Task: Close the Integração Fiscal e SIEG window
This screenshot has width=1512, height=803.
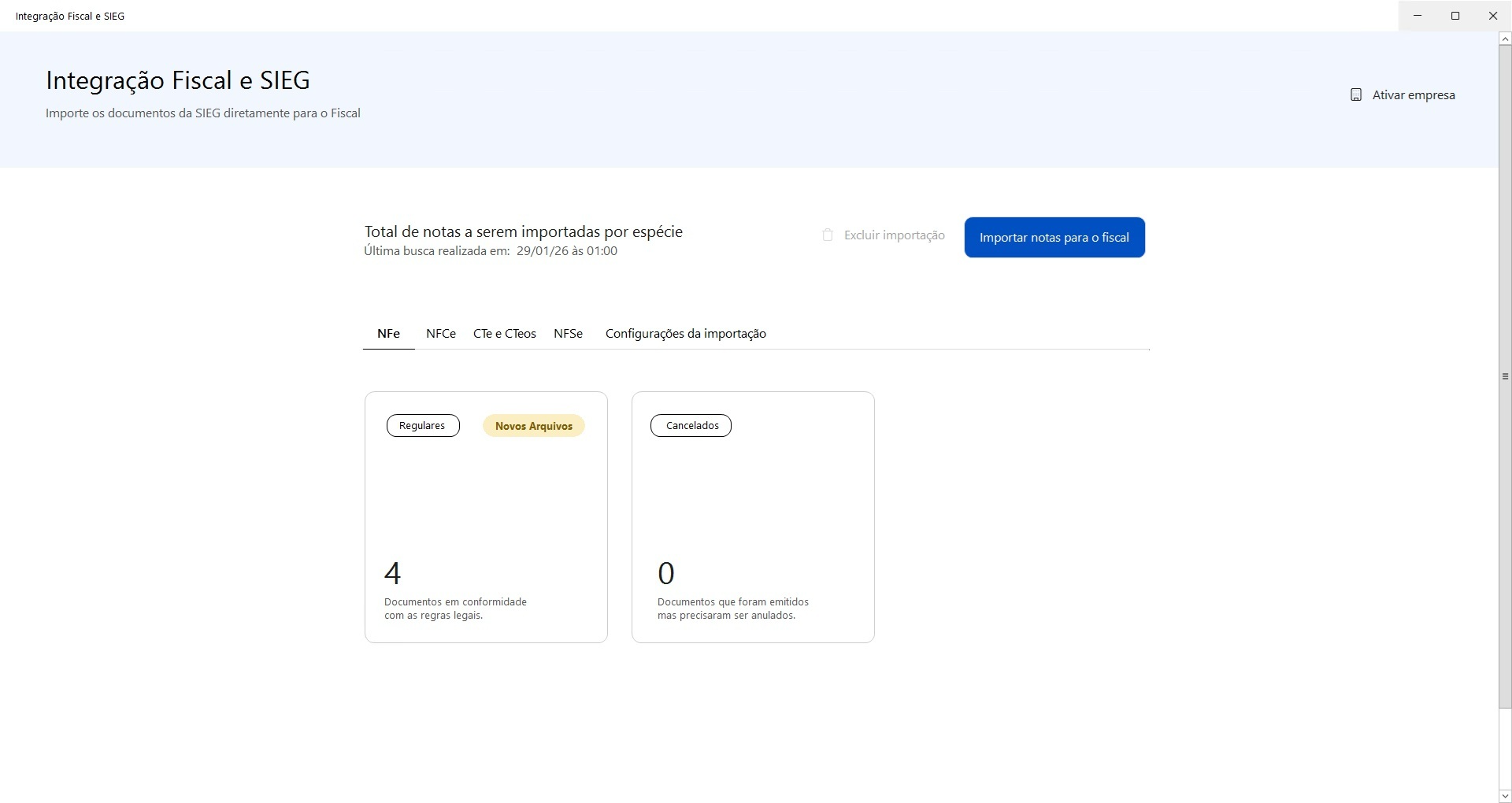Action: coord(1493,16)
